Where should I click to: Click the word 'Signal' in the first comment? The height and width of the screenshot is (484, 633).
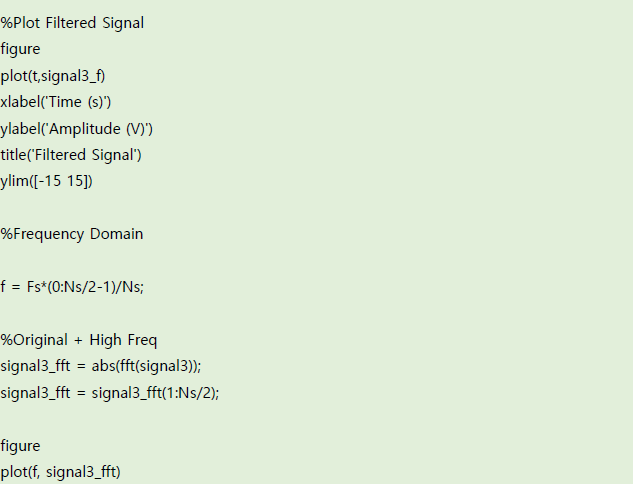point(123,23)
